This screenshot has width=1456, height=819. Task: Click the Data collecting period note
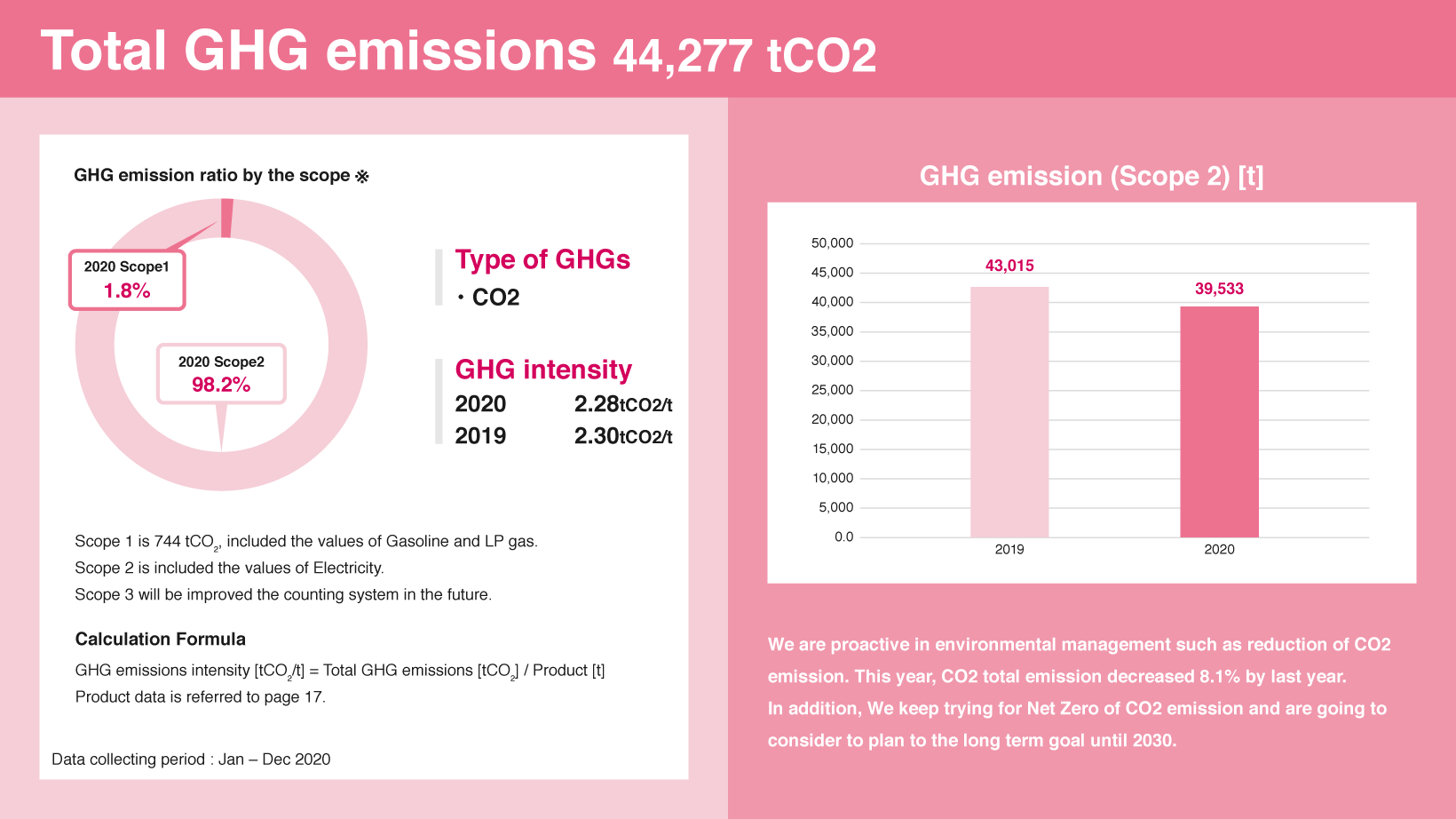tap(191, 759)
